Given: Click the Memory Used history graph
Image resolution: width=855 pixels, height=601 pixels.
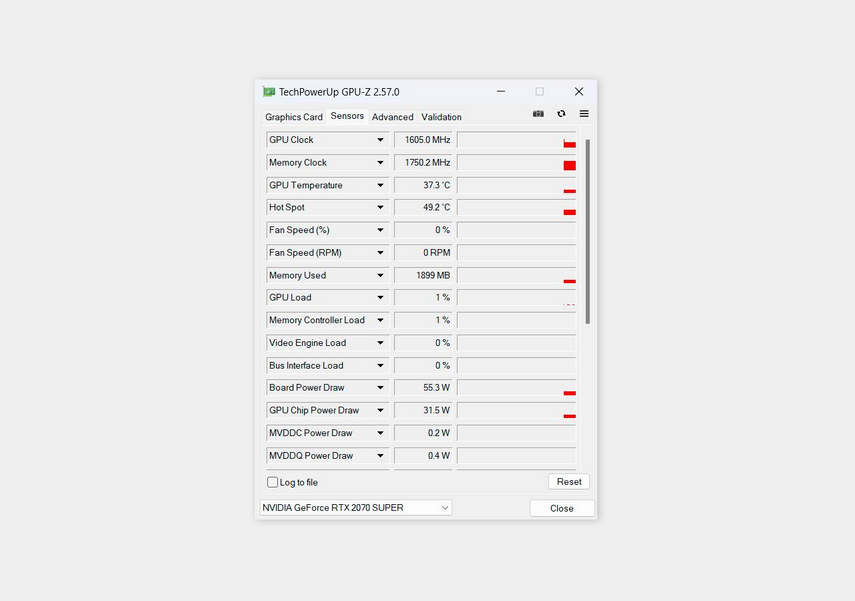Looking at the screenshot, I should pyautogui.click(x=516, y=275).
